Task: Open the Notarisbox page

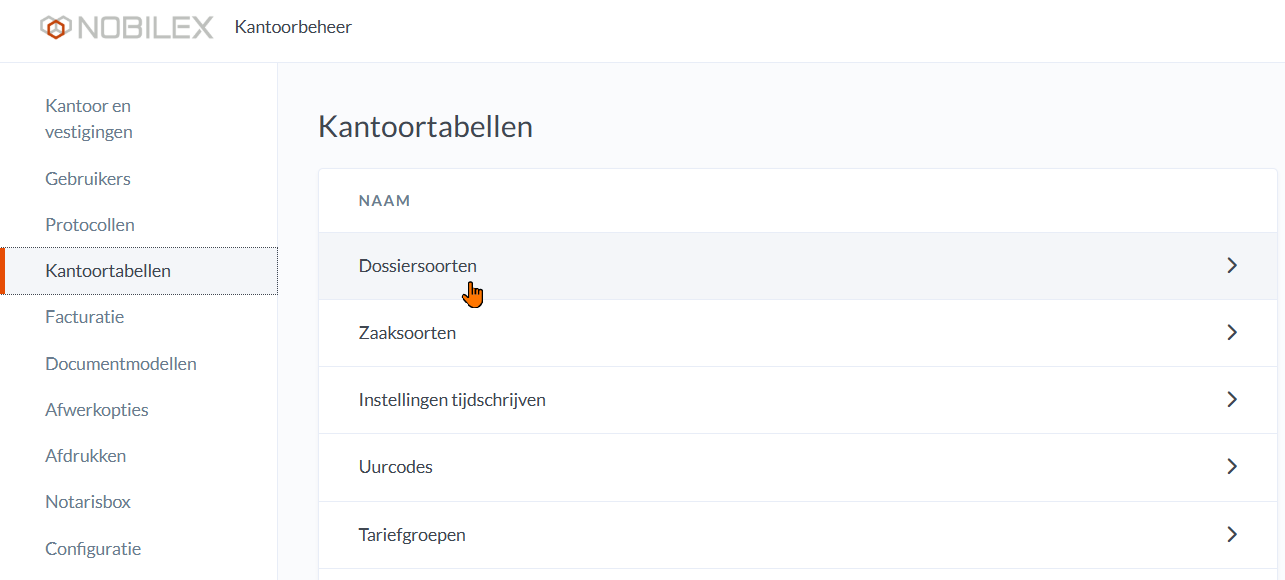Action: tap(88, 502)
